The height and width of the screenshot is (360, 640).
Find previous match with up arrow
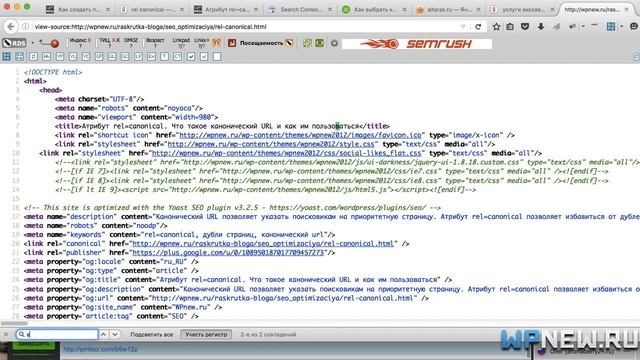point(104,334)
